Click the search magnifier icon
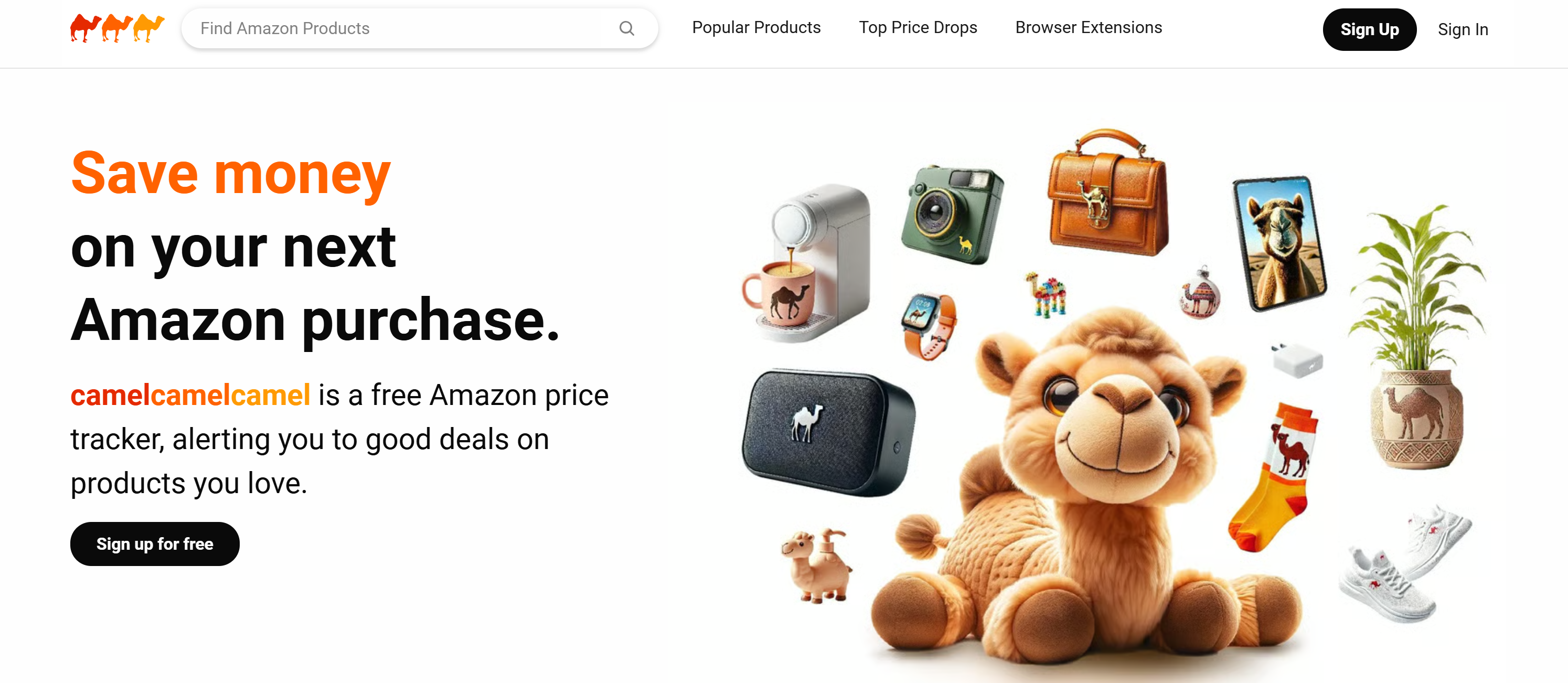 626,28
